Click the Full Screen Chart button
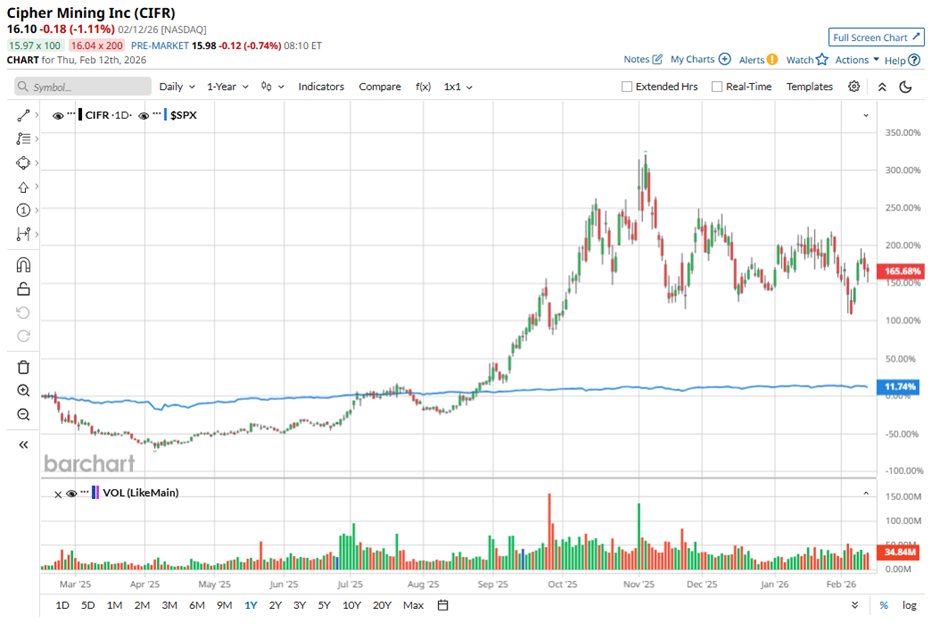 pos(876,37)
